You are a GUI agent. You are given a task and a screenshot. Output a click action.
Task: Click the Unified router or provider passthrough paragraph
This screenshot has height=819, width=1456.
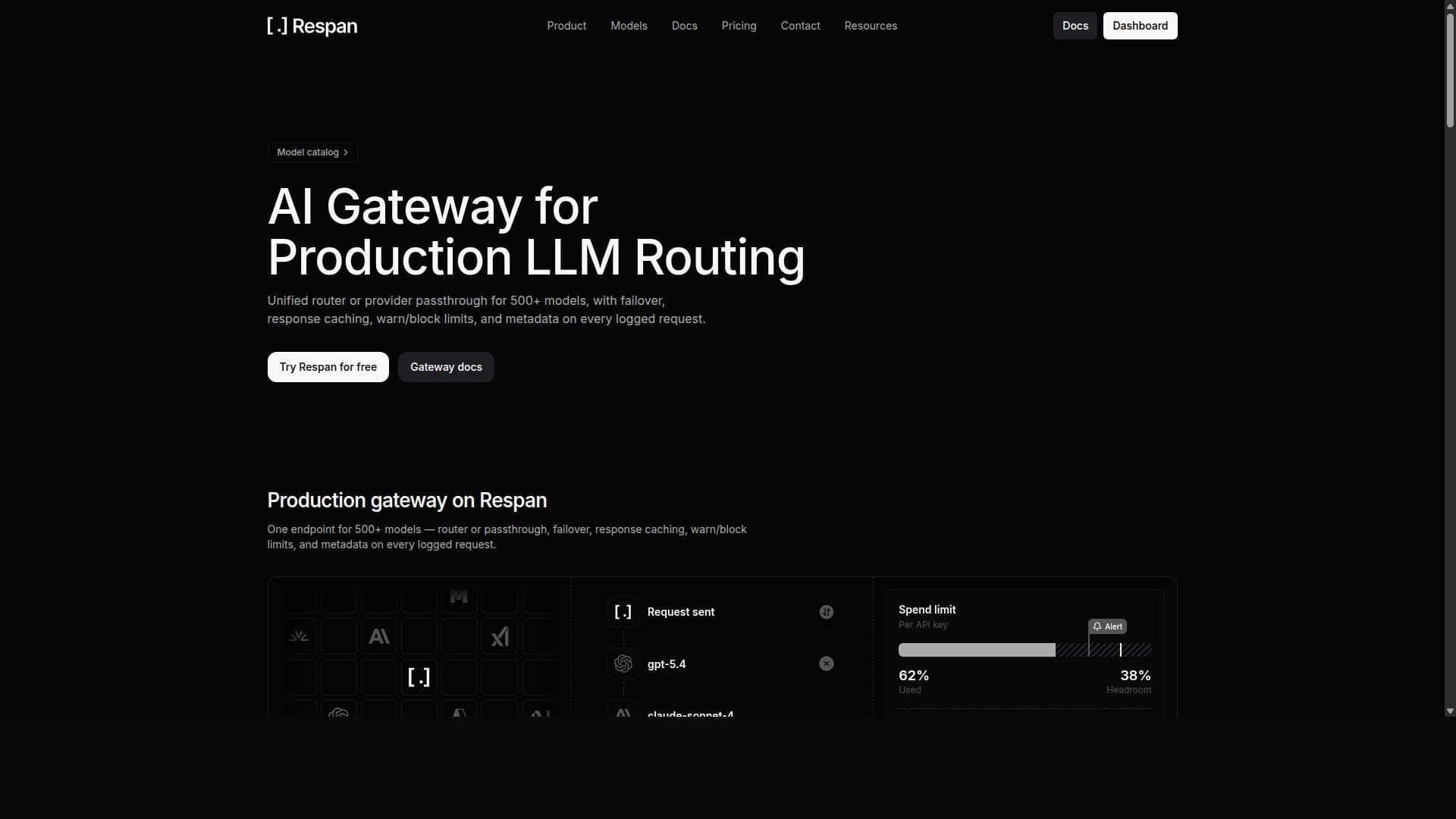(x=486, y=309)
